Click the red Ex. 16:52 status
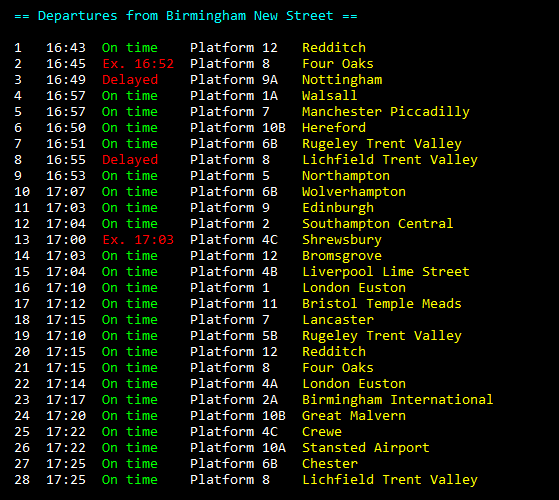The height and width of the screenshot is (500, 559). pyautogui.click(x=138, y=64)
